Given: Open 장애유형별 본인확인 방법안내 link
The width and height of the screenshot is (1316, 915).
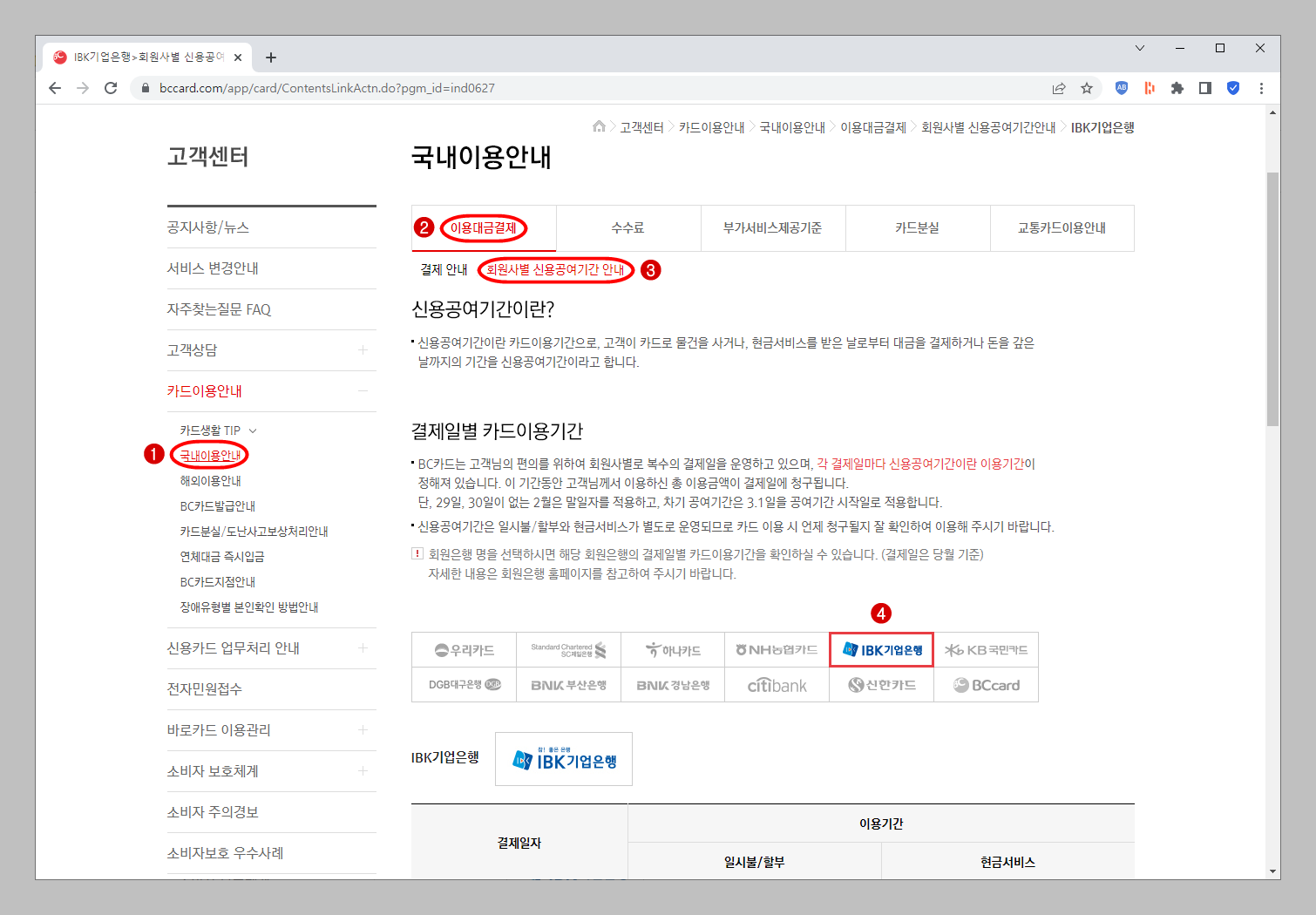Looking at the screenshot, I should pos(249,607).
